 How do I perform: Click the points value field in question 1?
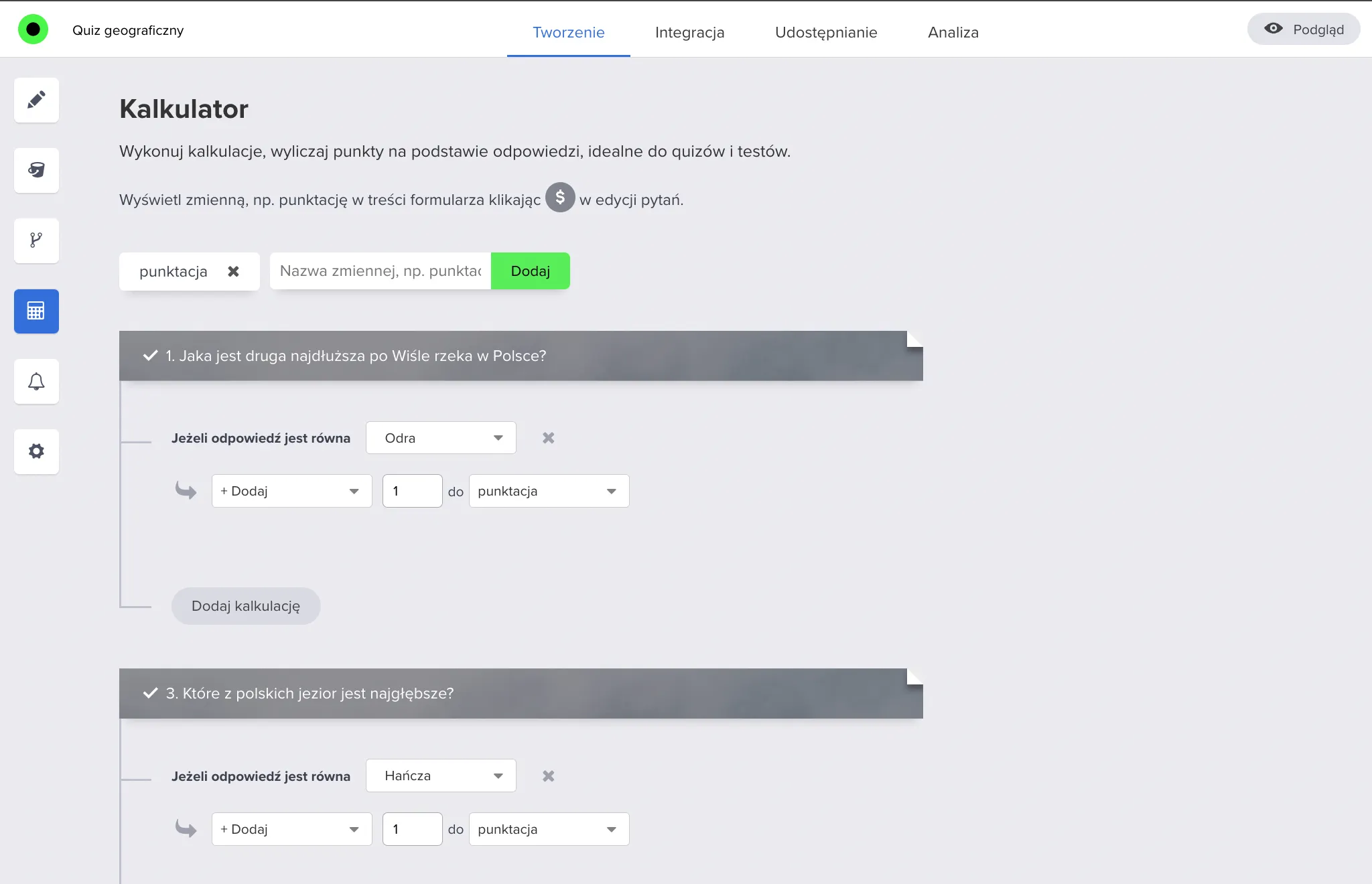[412, 491]
